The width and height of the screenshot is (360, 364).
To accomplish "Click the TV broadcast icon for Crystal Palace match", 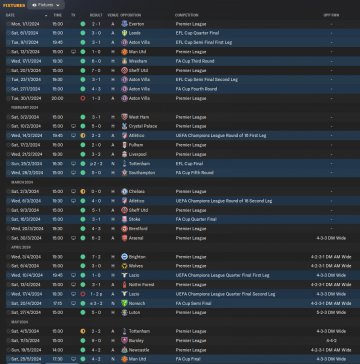I will (x=73, y=126).
